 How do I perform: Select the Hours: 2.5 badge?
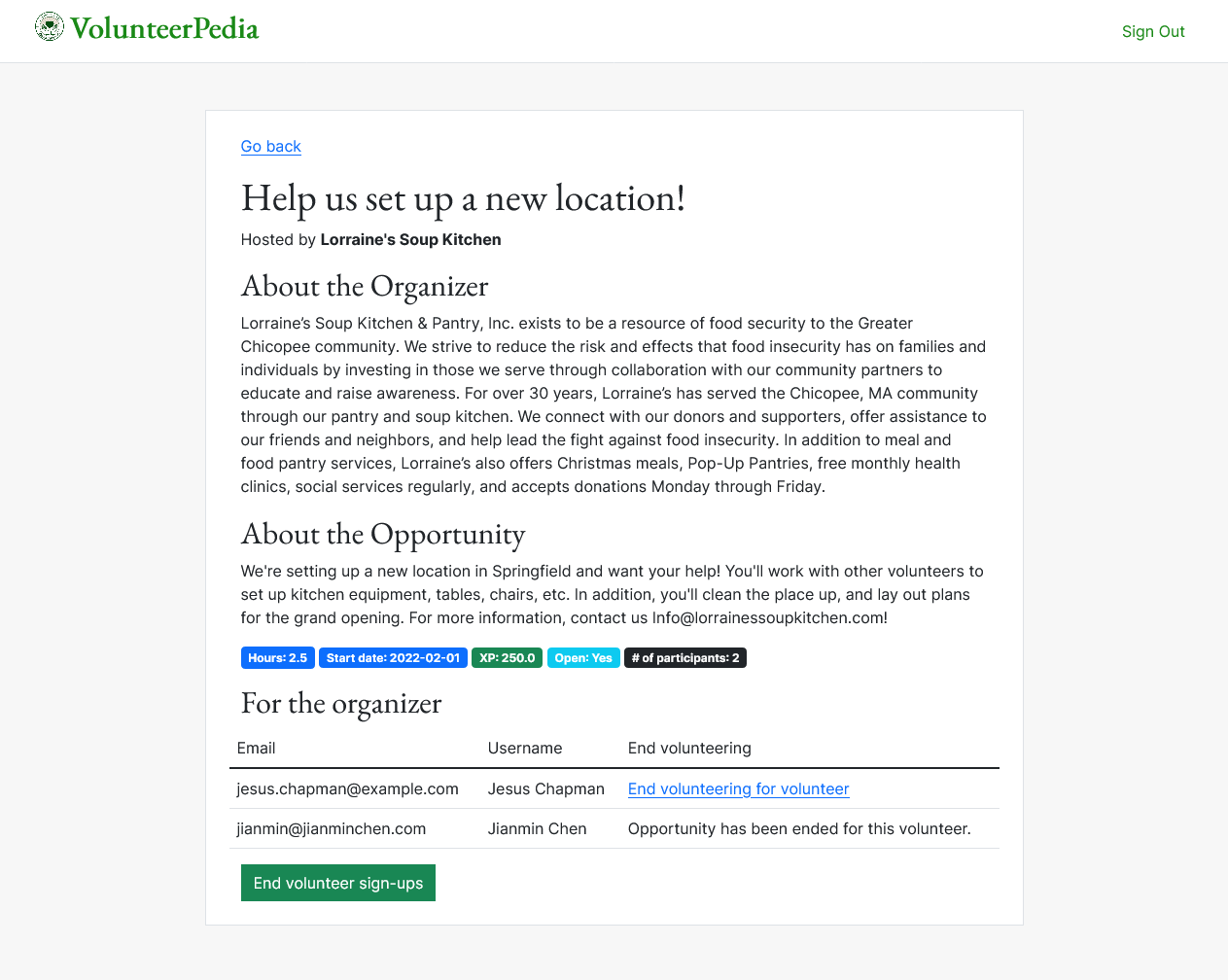[x=278, y=658]
